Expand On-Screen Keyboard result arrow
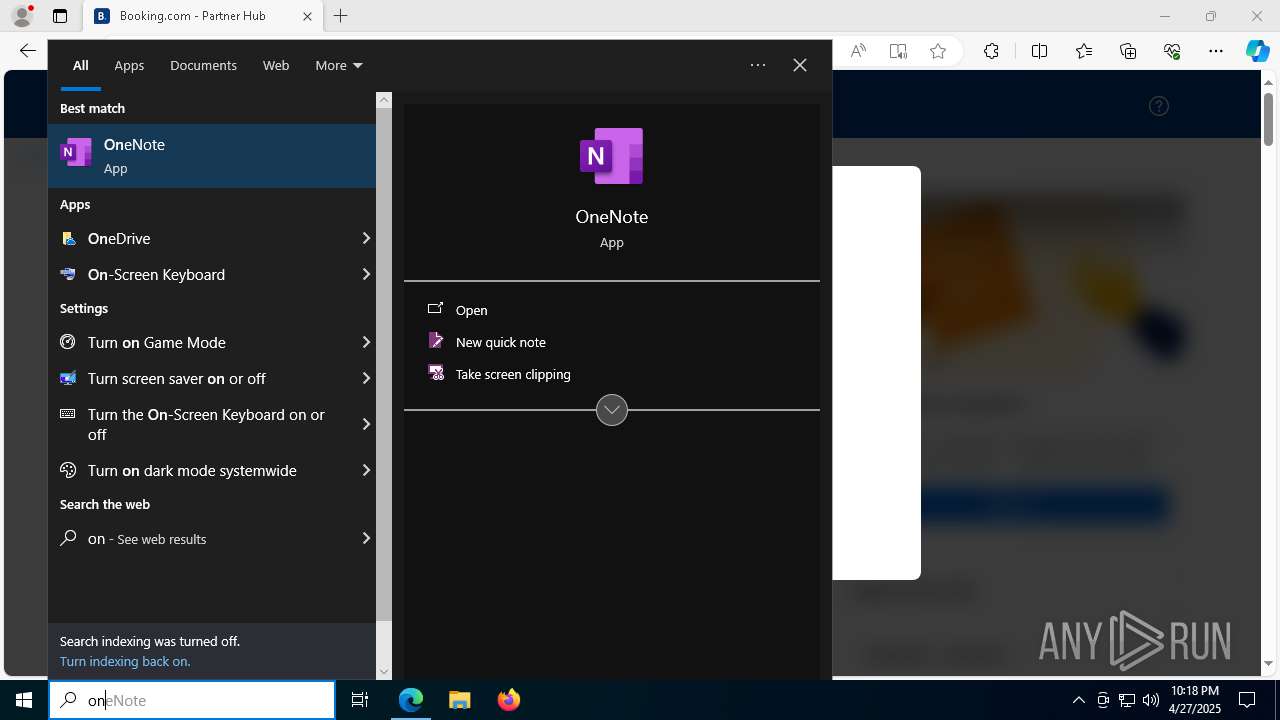Viewport: 1280px width, 720px height. pos(366,274)
